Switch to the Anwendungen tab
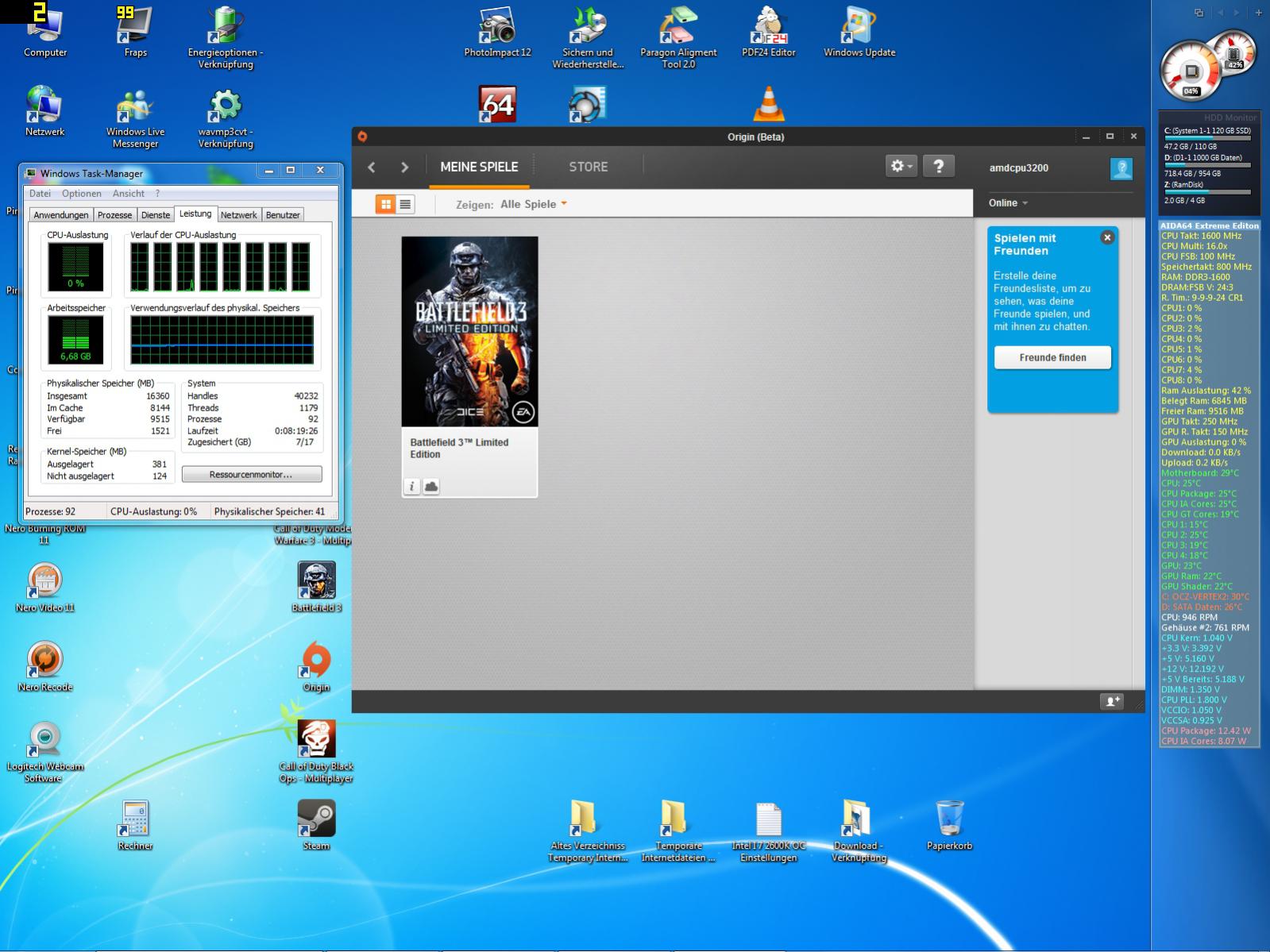The width and height of the screenshot is (1270, 952). tap(61, 215)
